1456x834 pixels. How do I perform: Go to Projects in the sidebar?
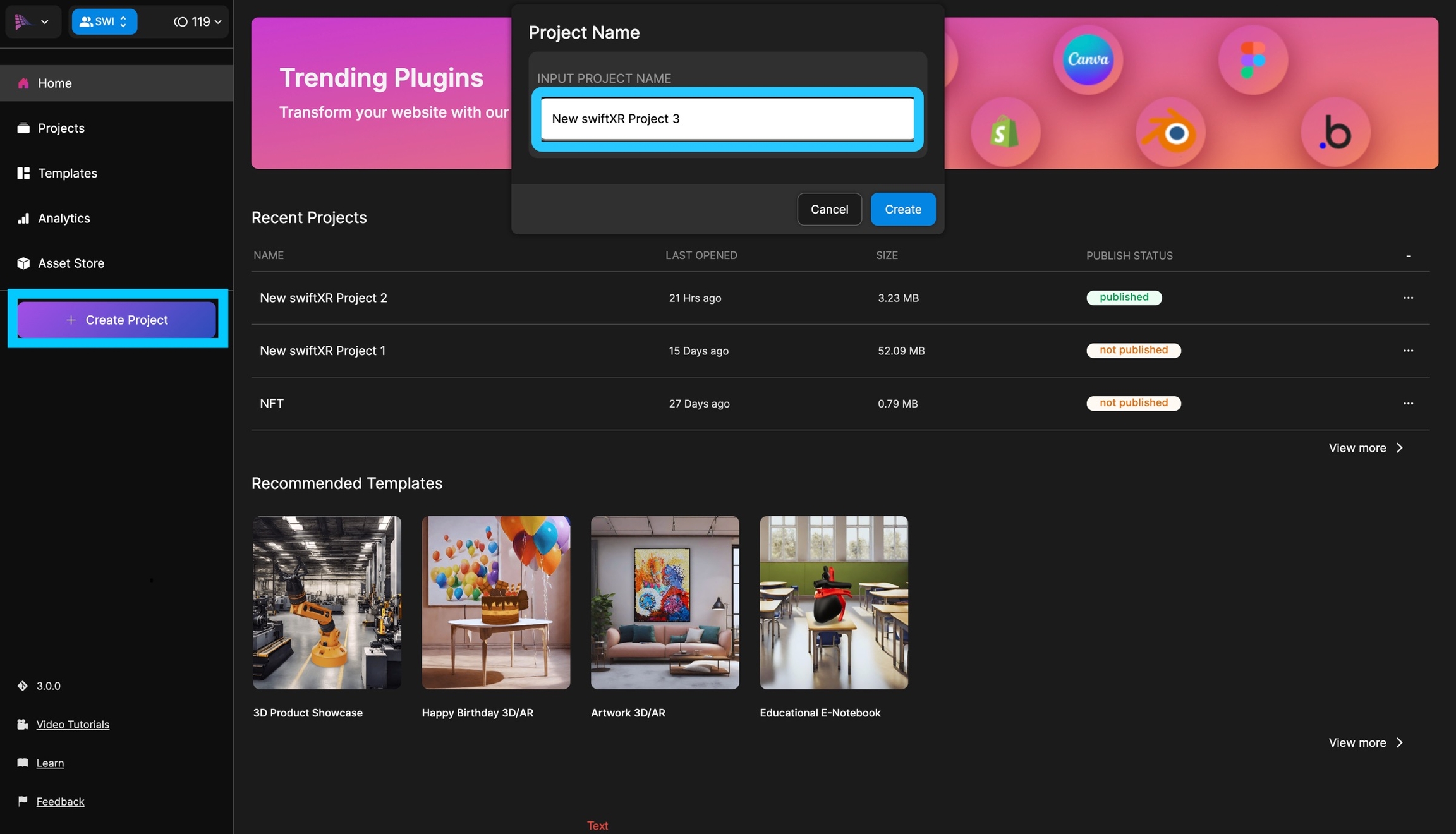[x=61, y=128]
